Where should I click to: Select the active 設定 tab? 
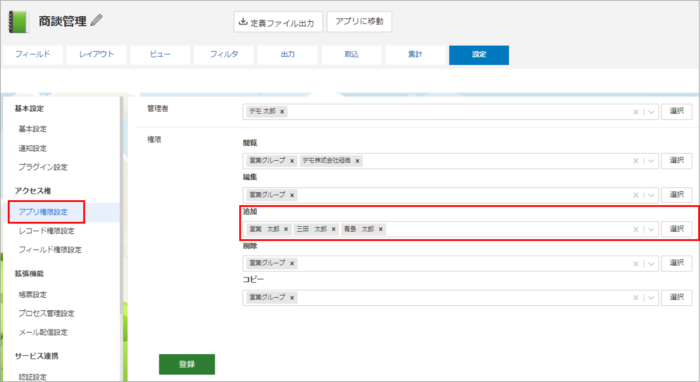(x=479, y=54)
